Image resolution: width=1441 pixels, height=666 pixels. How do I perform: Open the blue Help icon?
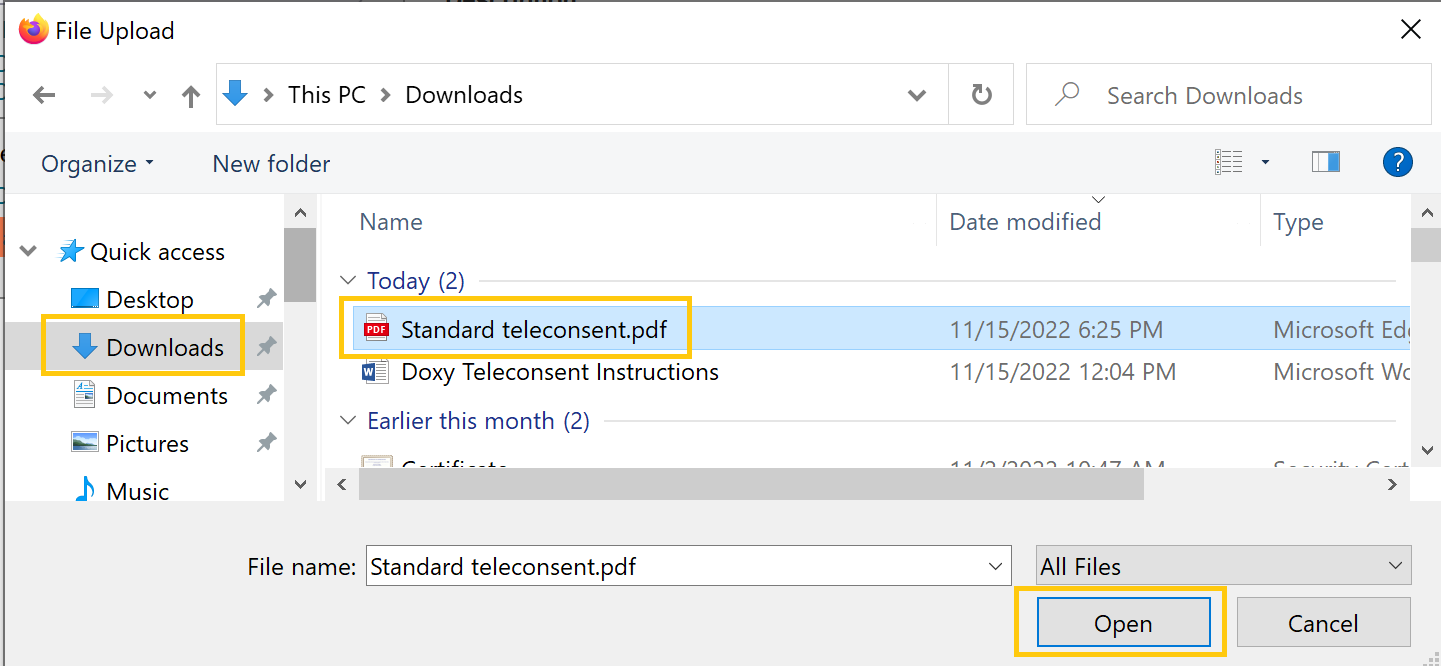tap(1397, 162)
